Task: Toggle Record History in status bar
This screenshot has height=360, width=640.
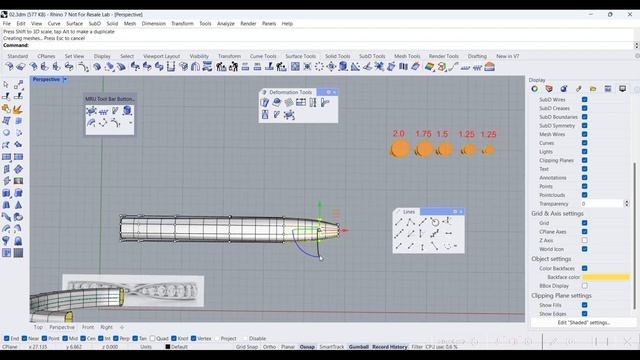Action: (390, 347)
